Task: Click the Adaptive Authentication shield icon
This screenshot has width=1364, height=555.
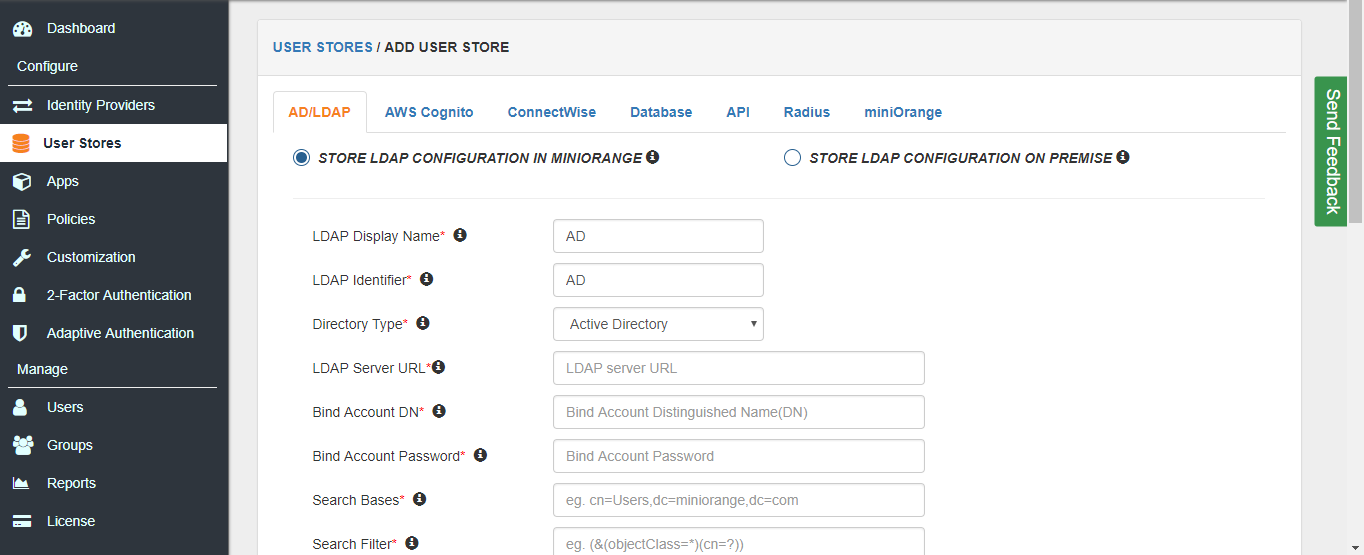Action: tap(19, 333)
